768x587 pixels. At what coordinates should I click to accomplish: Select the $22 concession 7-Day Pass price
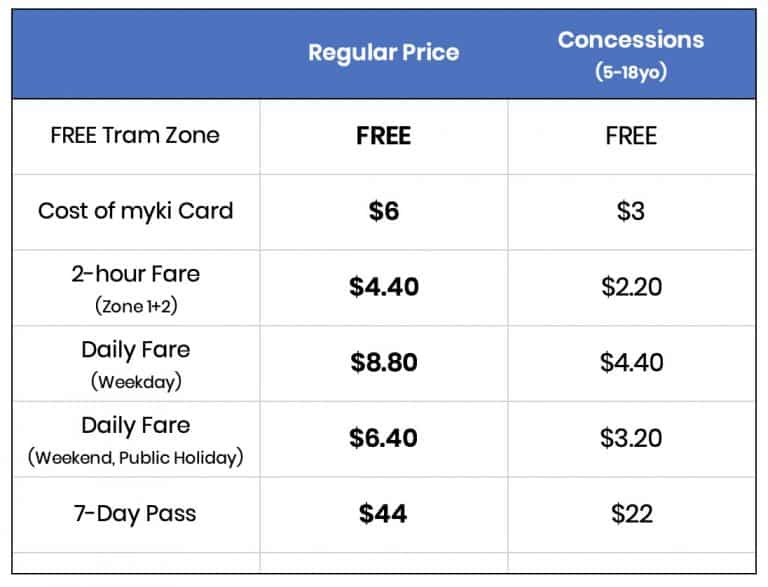coord(631,514)
